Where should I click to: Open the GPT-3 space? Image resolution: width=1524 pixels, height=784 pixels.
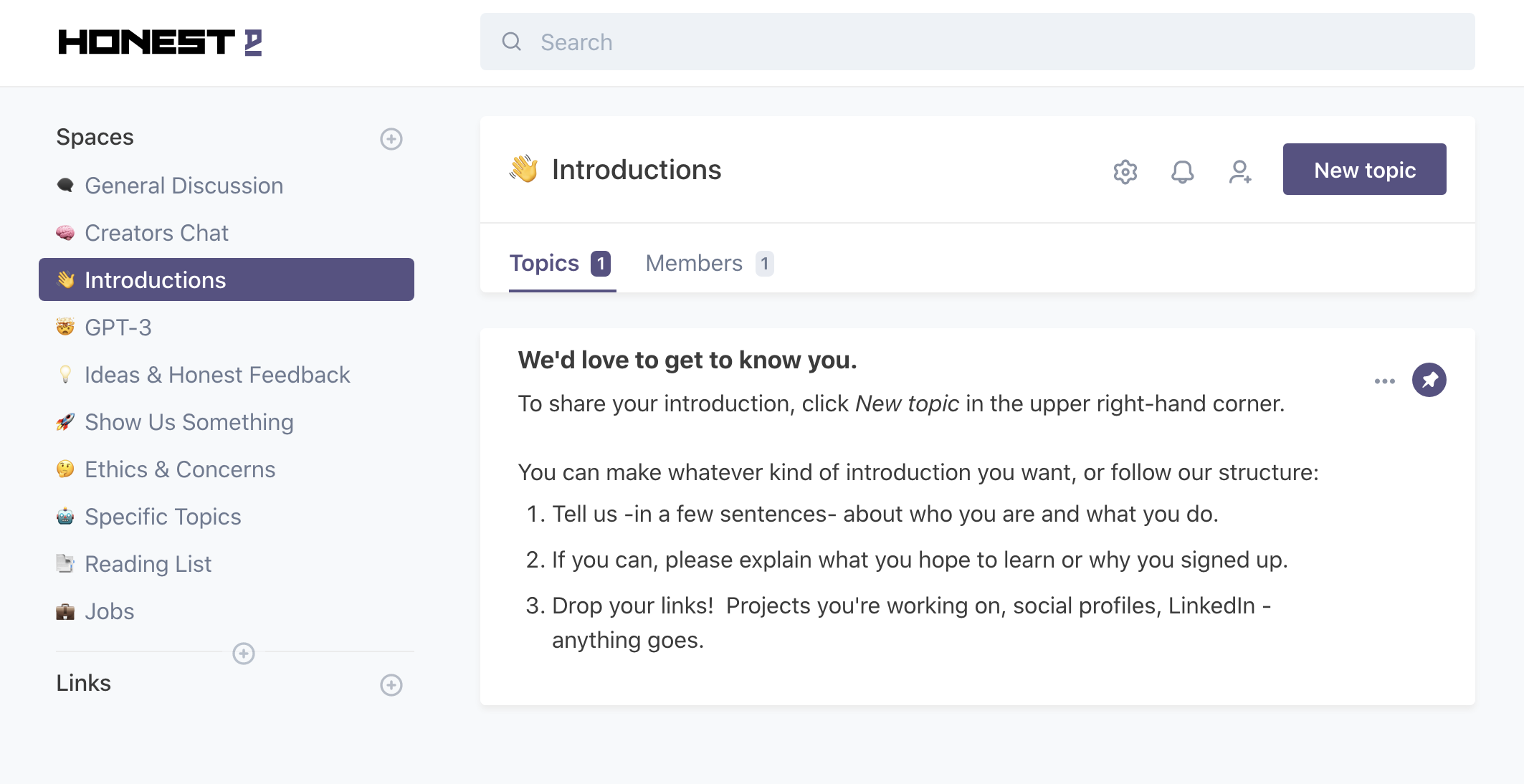(x=118, y=328)
